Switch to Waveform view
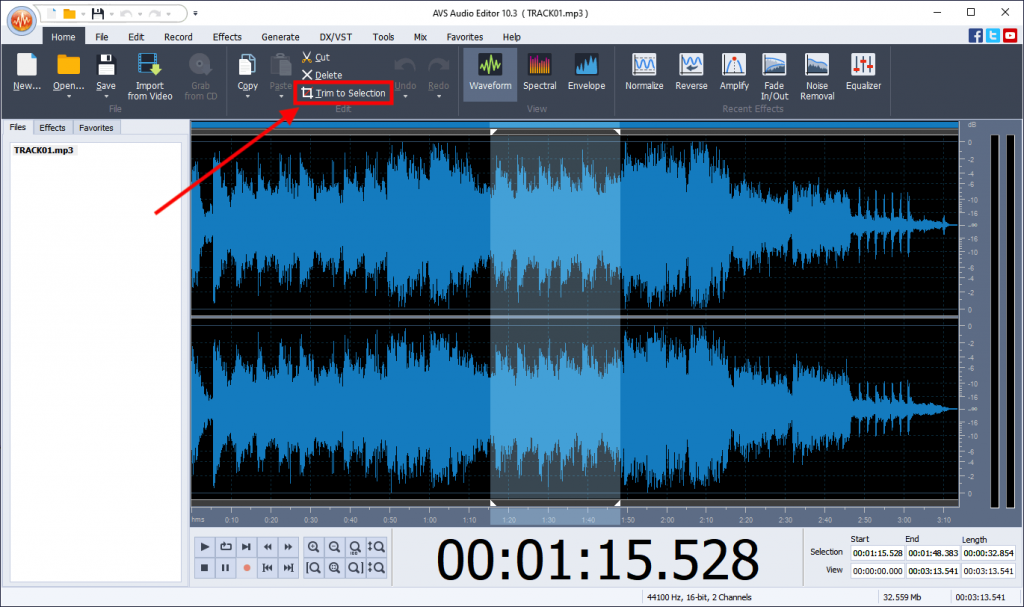Image resolution: width=1024 pixels, height=607 pixels. tap(490, 73)
